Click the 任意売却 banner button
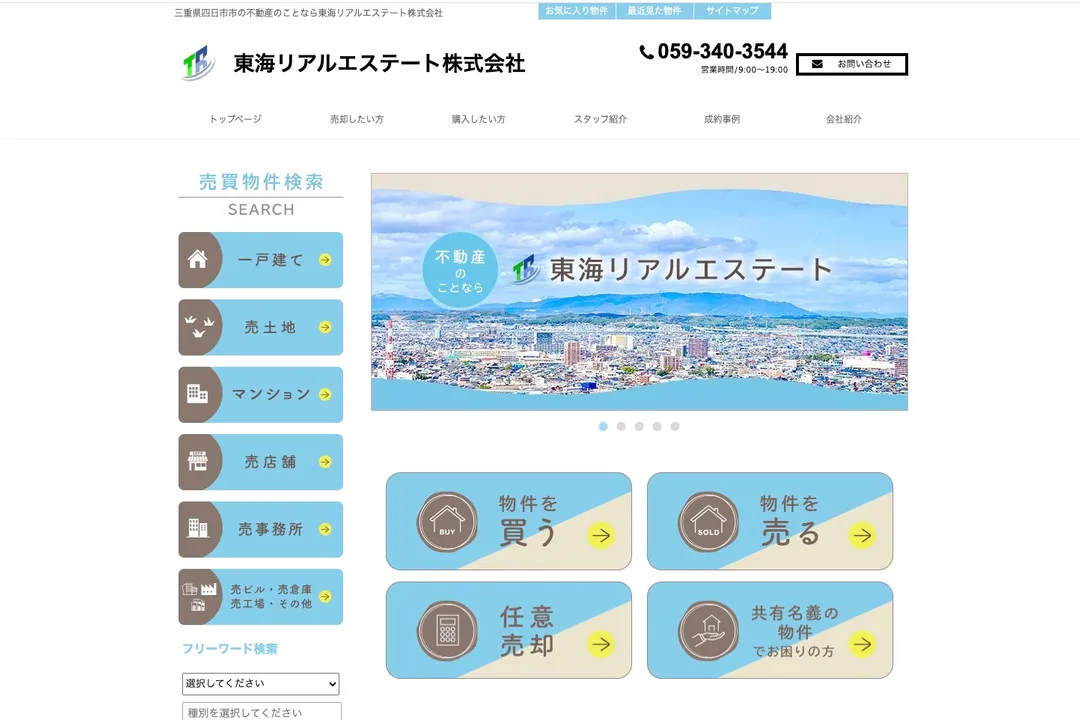Image resolution: width=1080 pixels, height=720 pixels. [509, 630]
